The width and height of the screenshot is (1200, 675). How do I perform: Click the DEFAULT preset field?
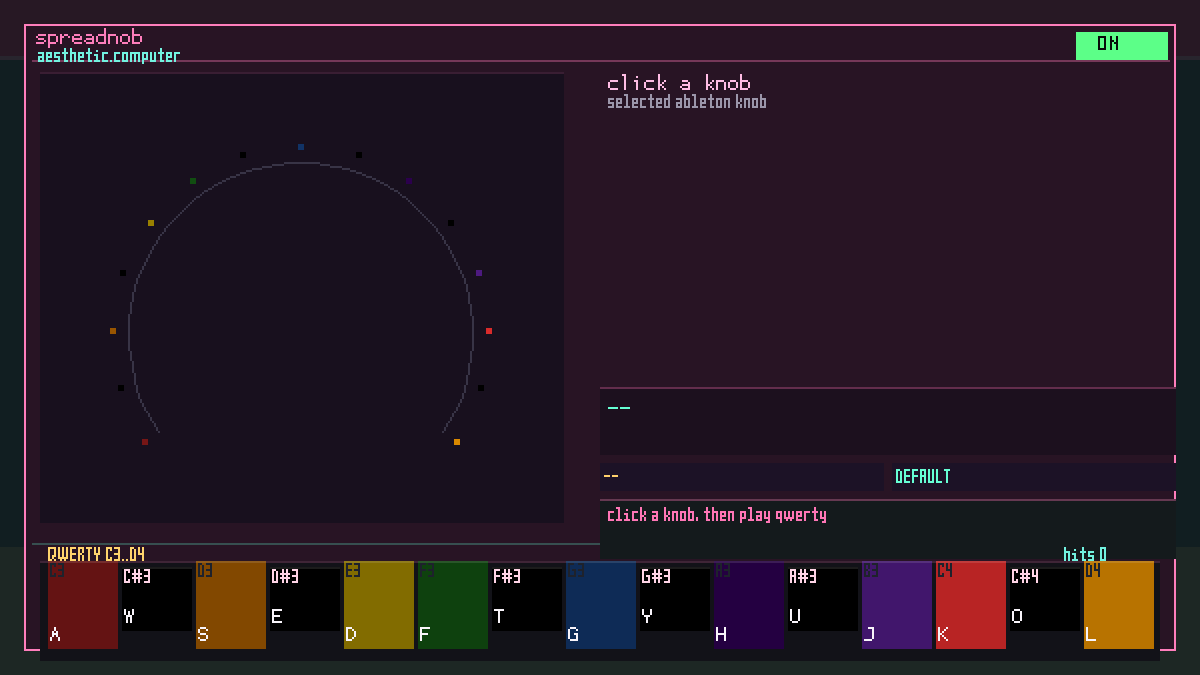tap(1030, 477)
